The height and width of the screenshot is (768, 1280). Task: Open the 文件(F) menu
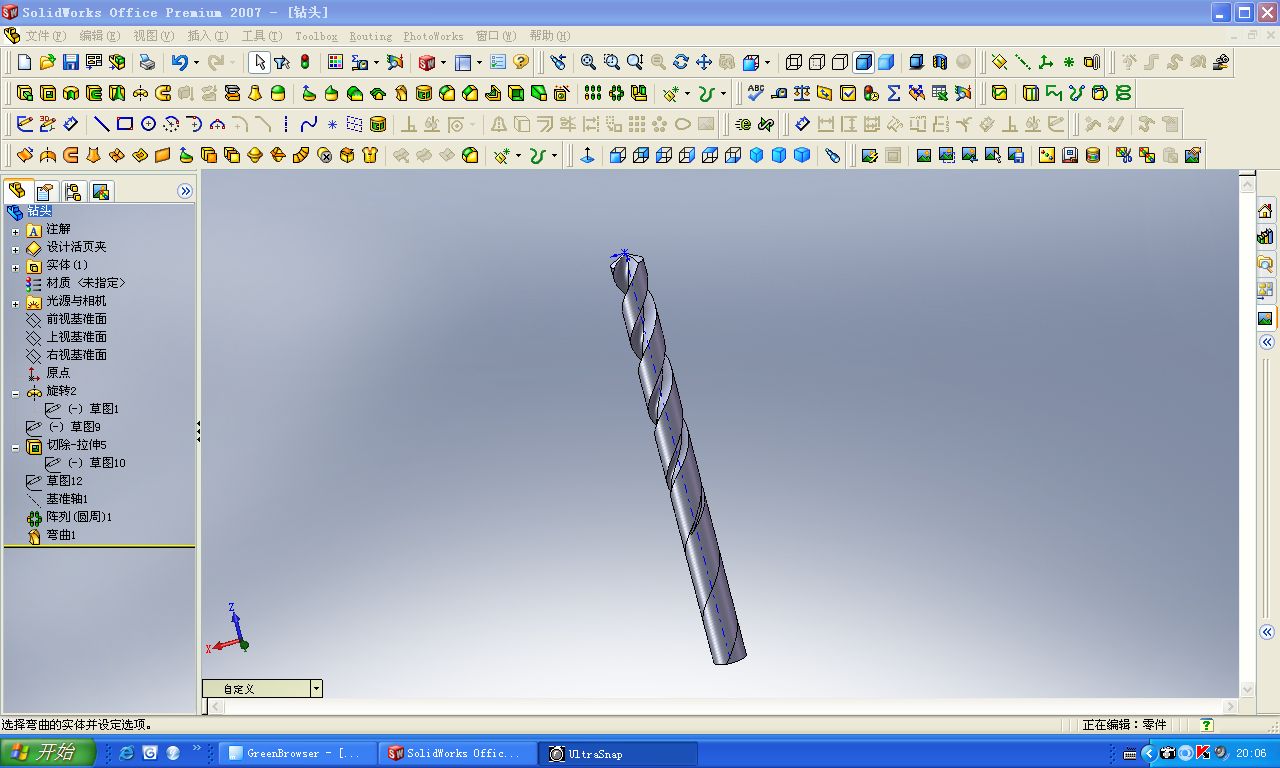[x=46, y=36]
